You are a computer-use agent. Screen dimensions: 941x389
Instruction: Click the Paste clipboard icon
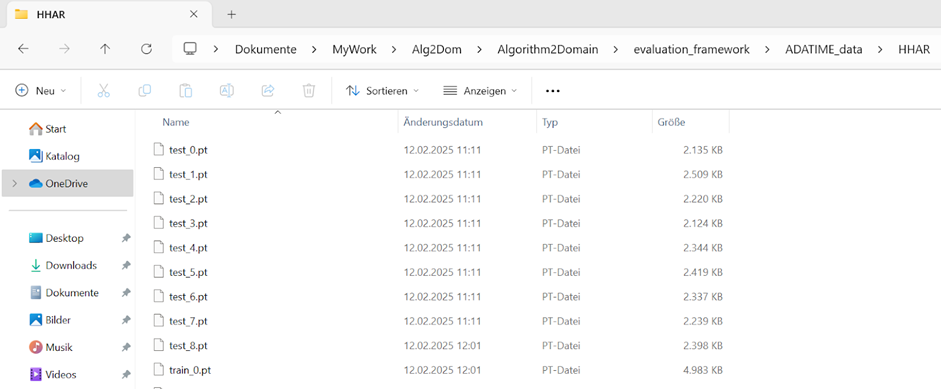(x=185, y=91)
